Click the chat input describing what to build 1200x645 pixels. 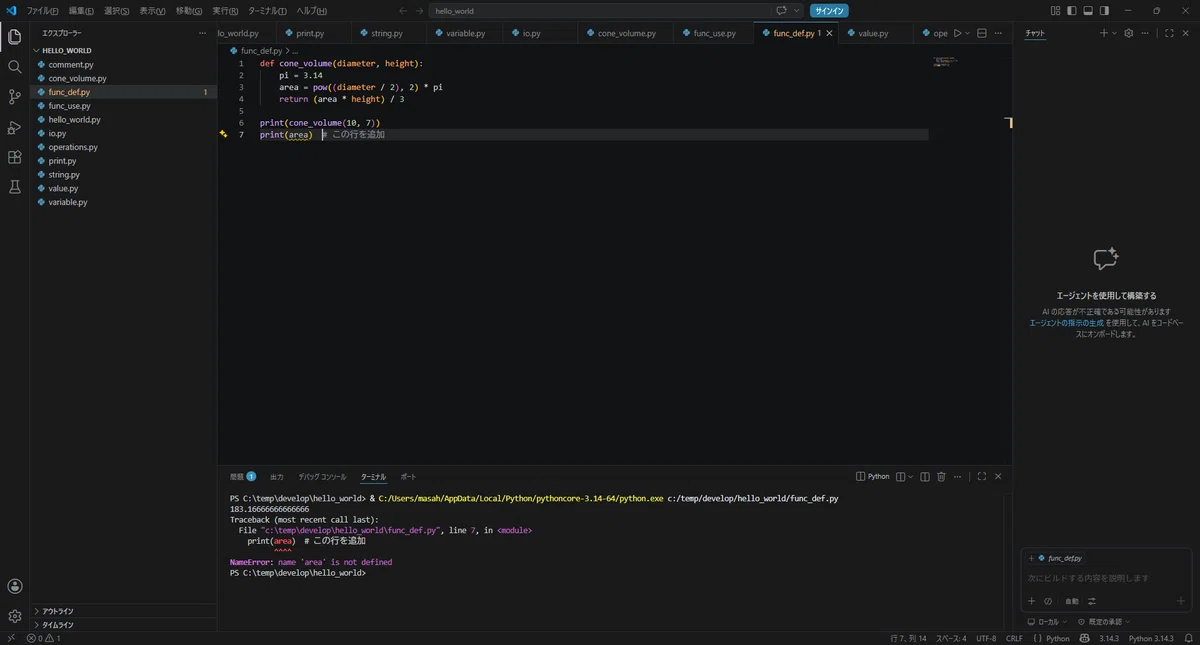1104,578
